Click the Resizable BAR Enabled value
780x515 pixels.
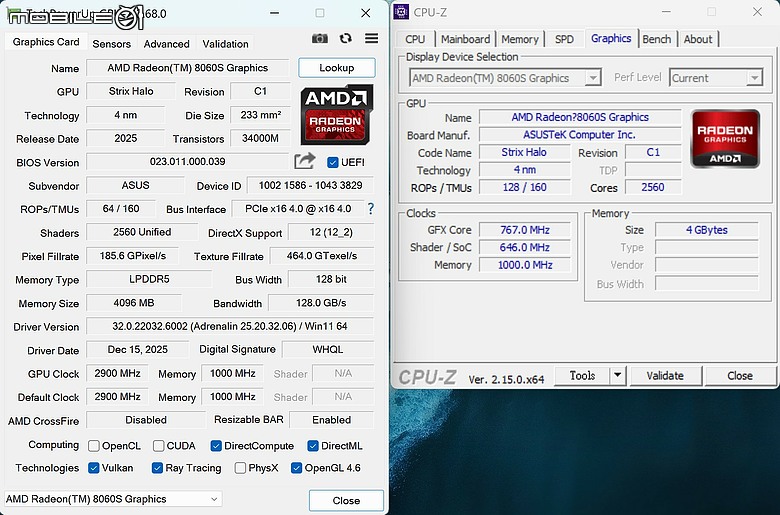[x=332, y=419]
